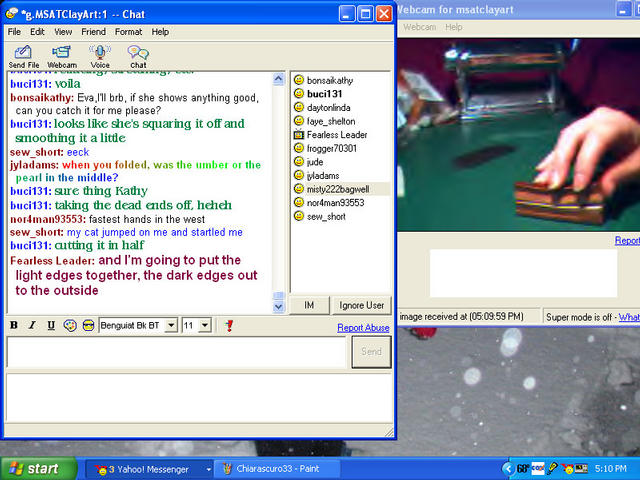This screenshot has width=640, height=480.
Task: Toggle underline text formatting
Action: pos(51,325)
